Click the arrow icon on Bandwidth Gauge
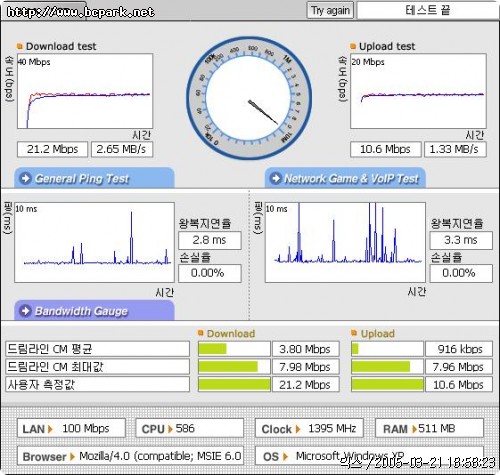The image size is (500, 475). 26,311
